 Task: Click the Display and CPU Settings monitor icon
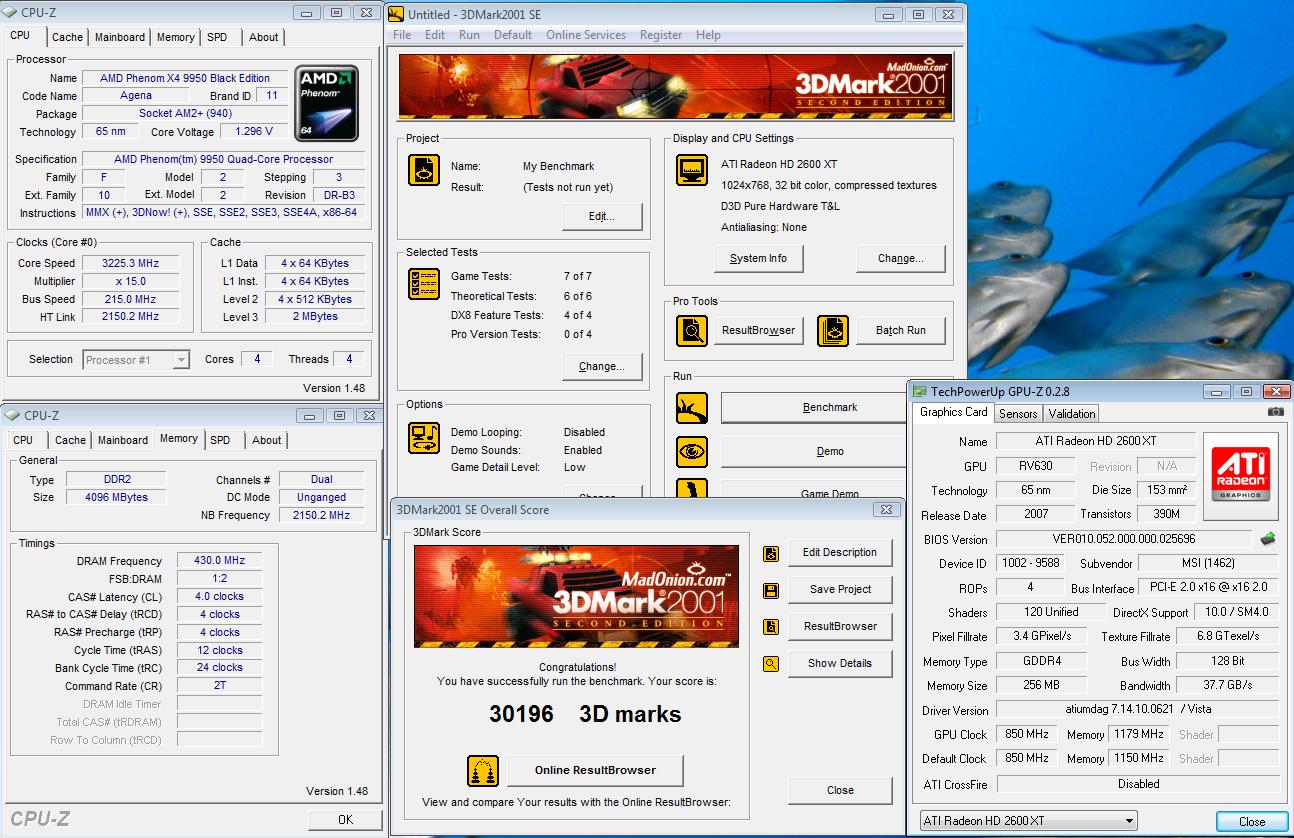(692, 171)
